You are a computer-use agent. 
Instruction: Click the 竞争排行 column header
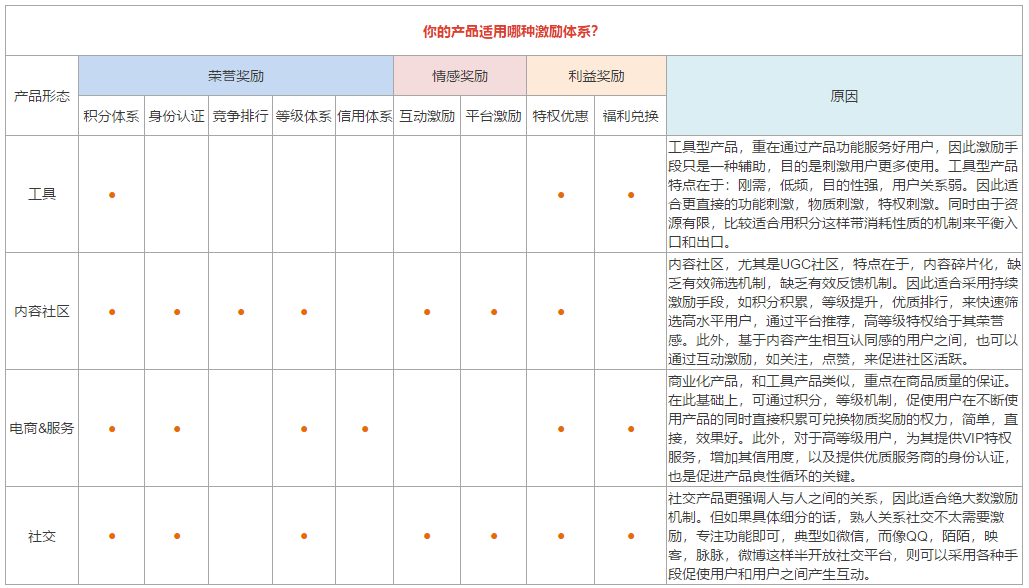click(240, 116)
